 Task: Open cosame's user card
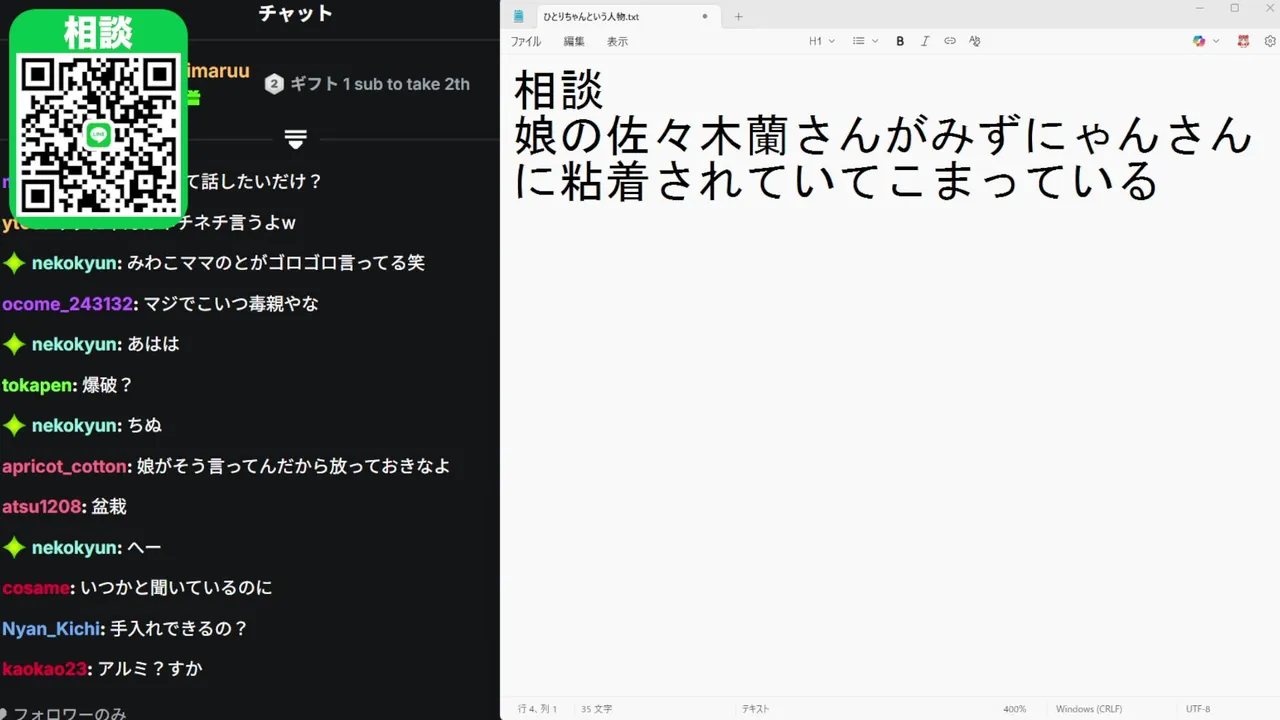(x=36, y=588)
